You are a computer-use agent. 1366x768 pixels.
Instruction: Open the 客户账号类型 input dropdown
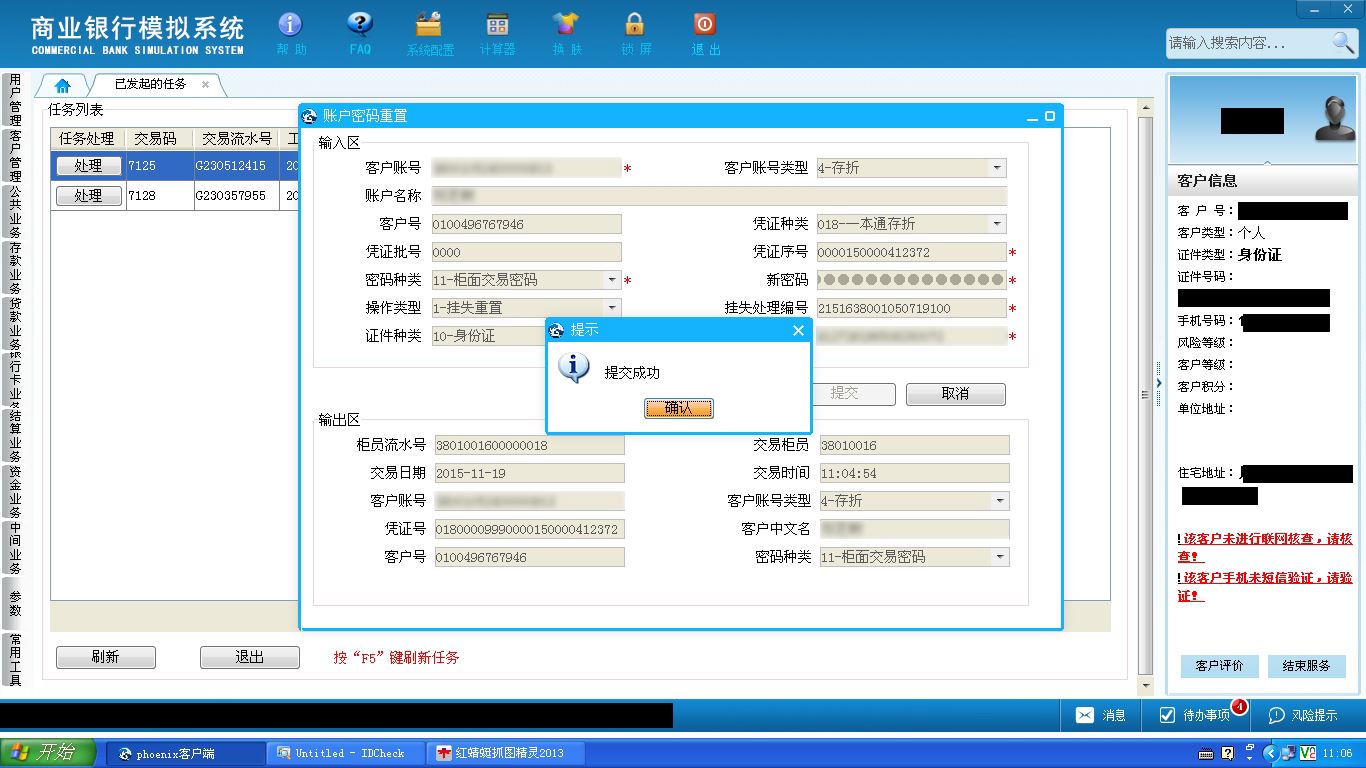[x=996, y=168]
